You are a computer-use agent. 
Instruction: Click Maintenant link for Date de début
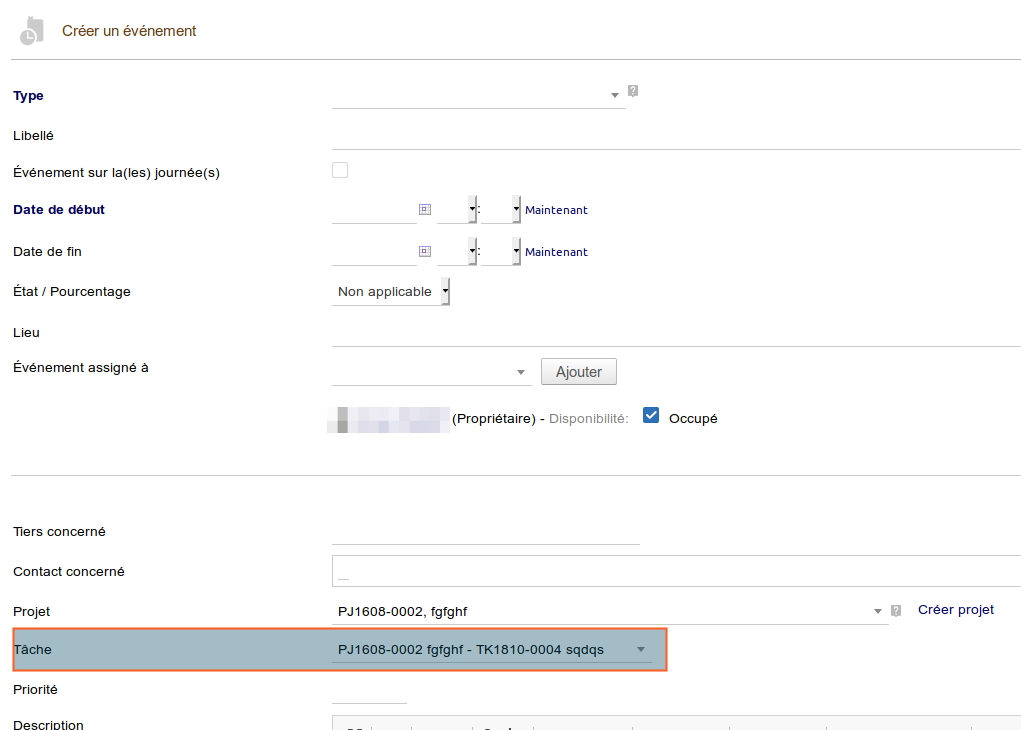click(556, 211)
